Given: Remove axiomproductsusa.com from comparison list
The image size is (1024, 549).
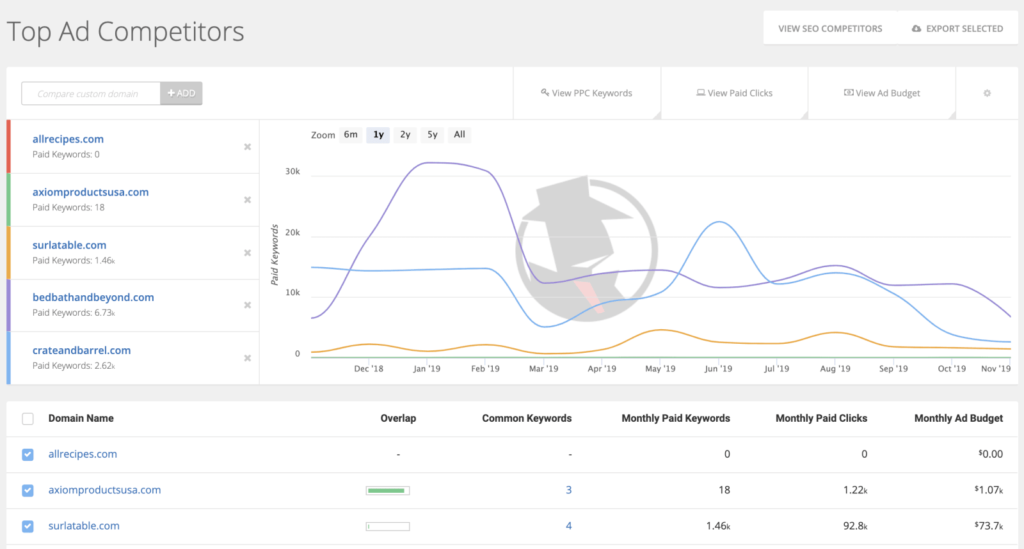Looking at the screenshot, I should point(248,200).
